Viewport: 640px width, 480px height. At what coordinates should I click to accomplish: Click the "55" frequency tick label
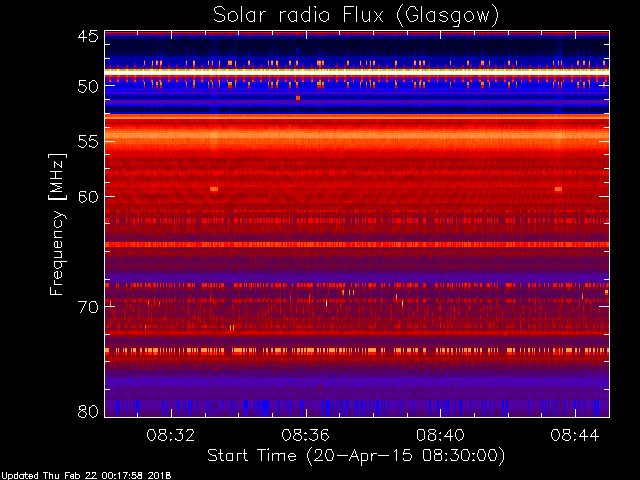(x=88, y=141)
